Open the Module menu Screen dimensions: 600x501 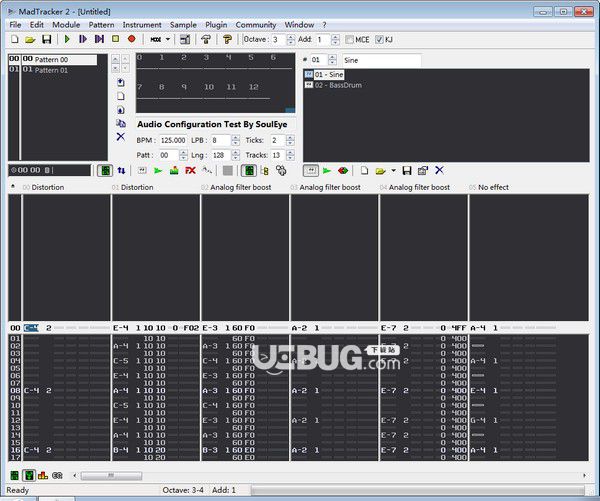click(x=66, y=25)
